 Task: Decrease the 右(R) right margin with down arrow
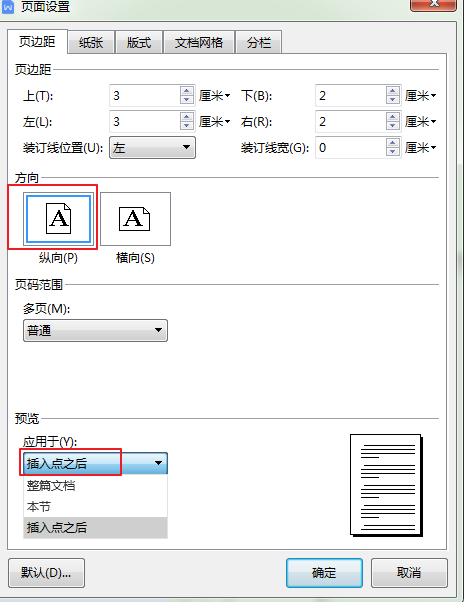click(x=393, y=126)
